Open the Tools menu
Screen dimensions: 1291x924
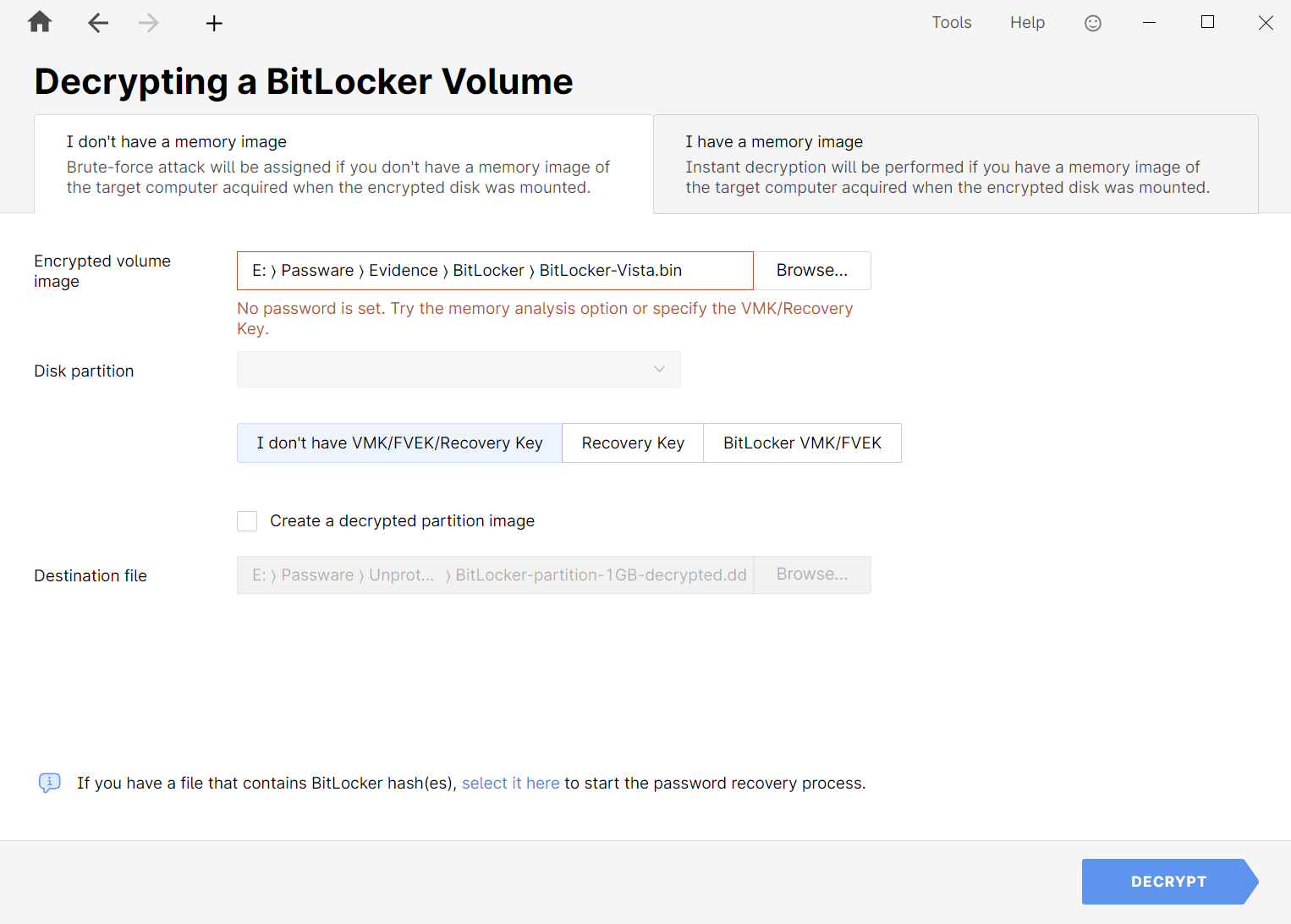[x=951, y=22]
